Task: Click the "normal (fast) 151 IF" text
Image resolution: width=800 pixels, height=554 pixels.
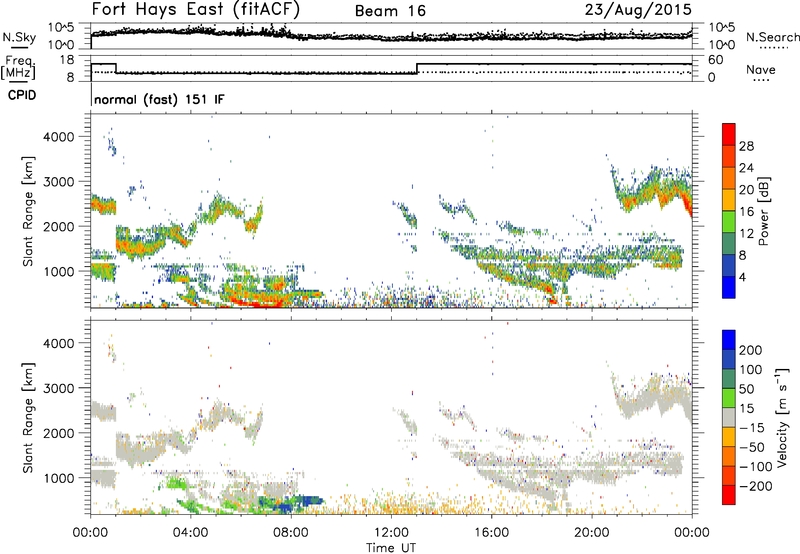Action: (x=159, y=99)
